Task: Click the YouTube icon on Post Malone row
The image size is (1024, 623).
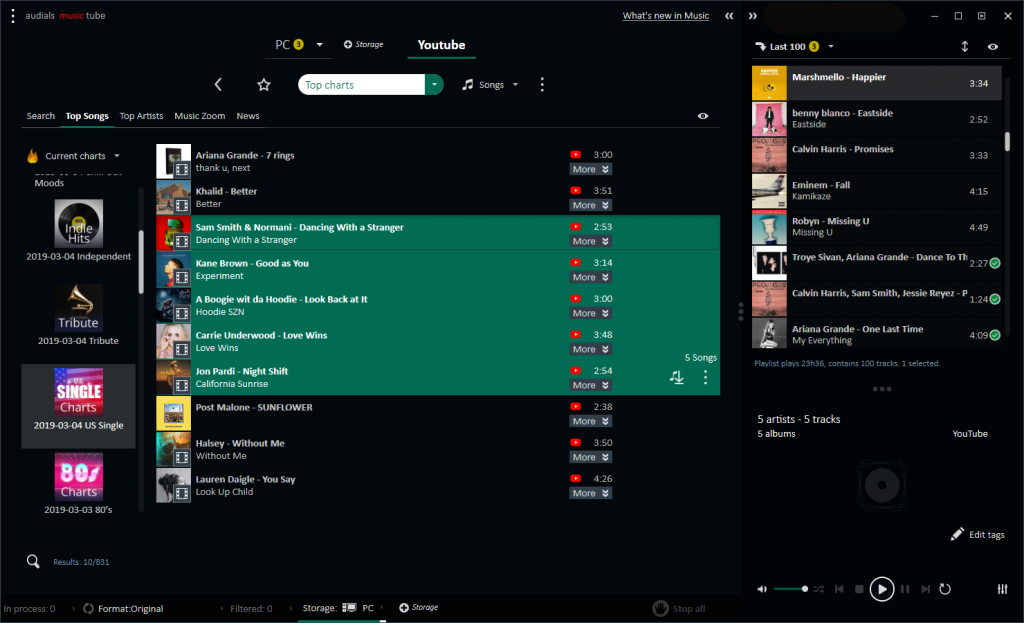Action: pyautogui.click(x=575, y=406)
